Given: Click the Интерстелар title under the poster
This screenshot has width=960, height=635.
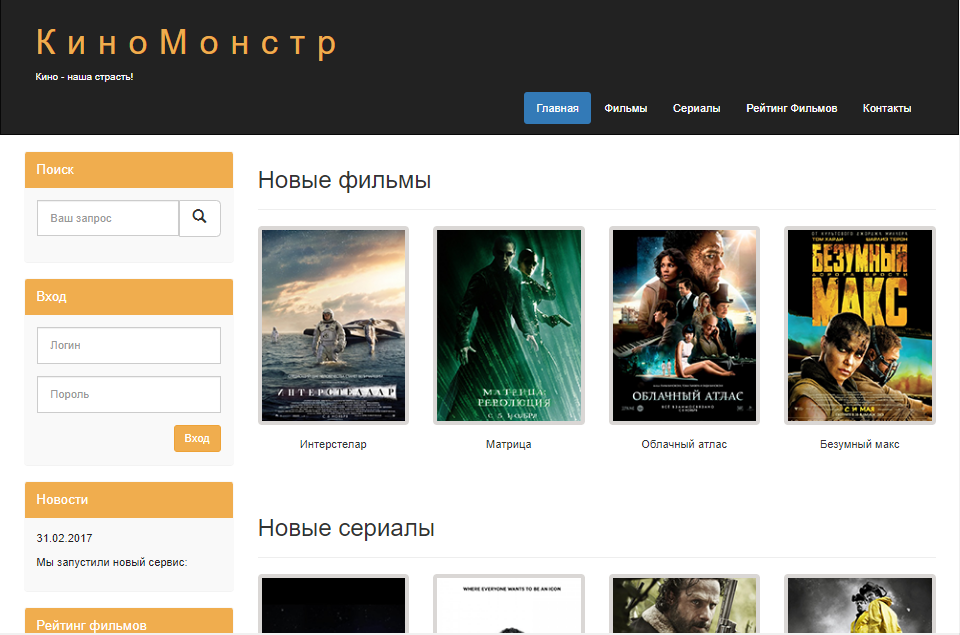Looking at the screenshot, I should click(x=333, y=444).
